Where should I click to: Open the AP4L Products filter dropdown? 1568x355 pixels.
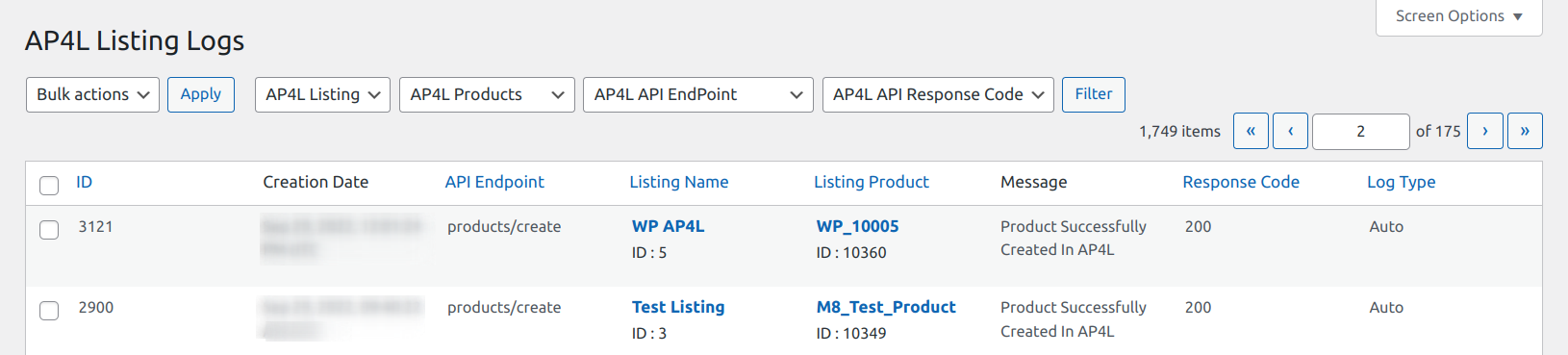(487, 94)
